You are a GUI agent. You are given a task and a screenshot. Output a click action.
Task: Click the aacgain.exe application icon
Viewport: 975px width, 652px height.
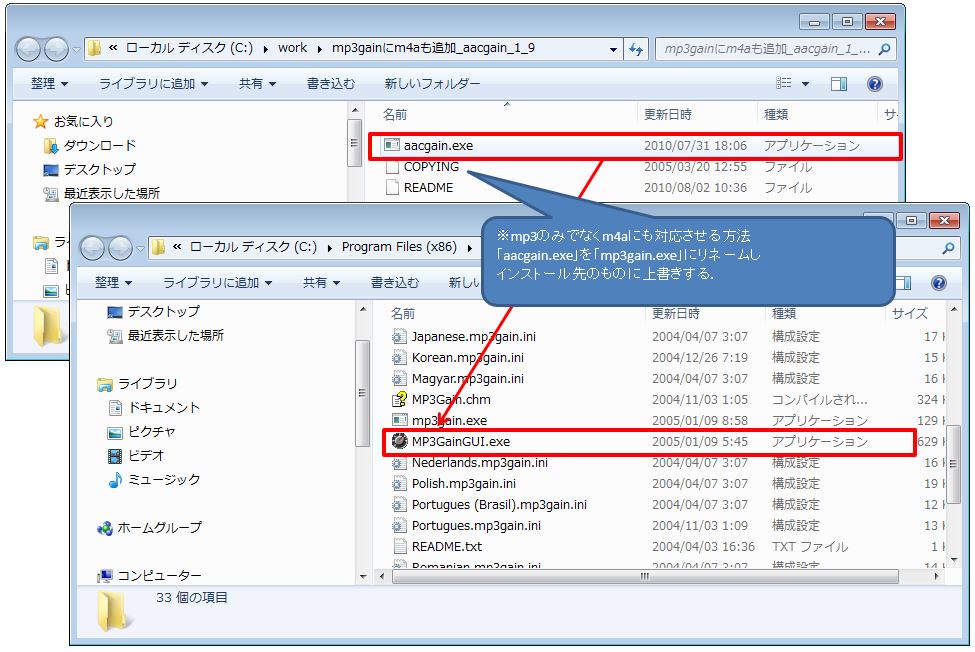392,146
